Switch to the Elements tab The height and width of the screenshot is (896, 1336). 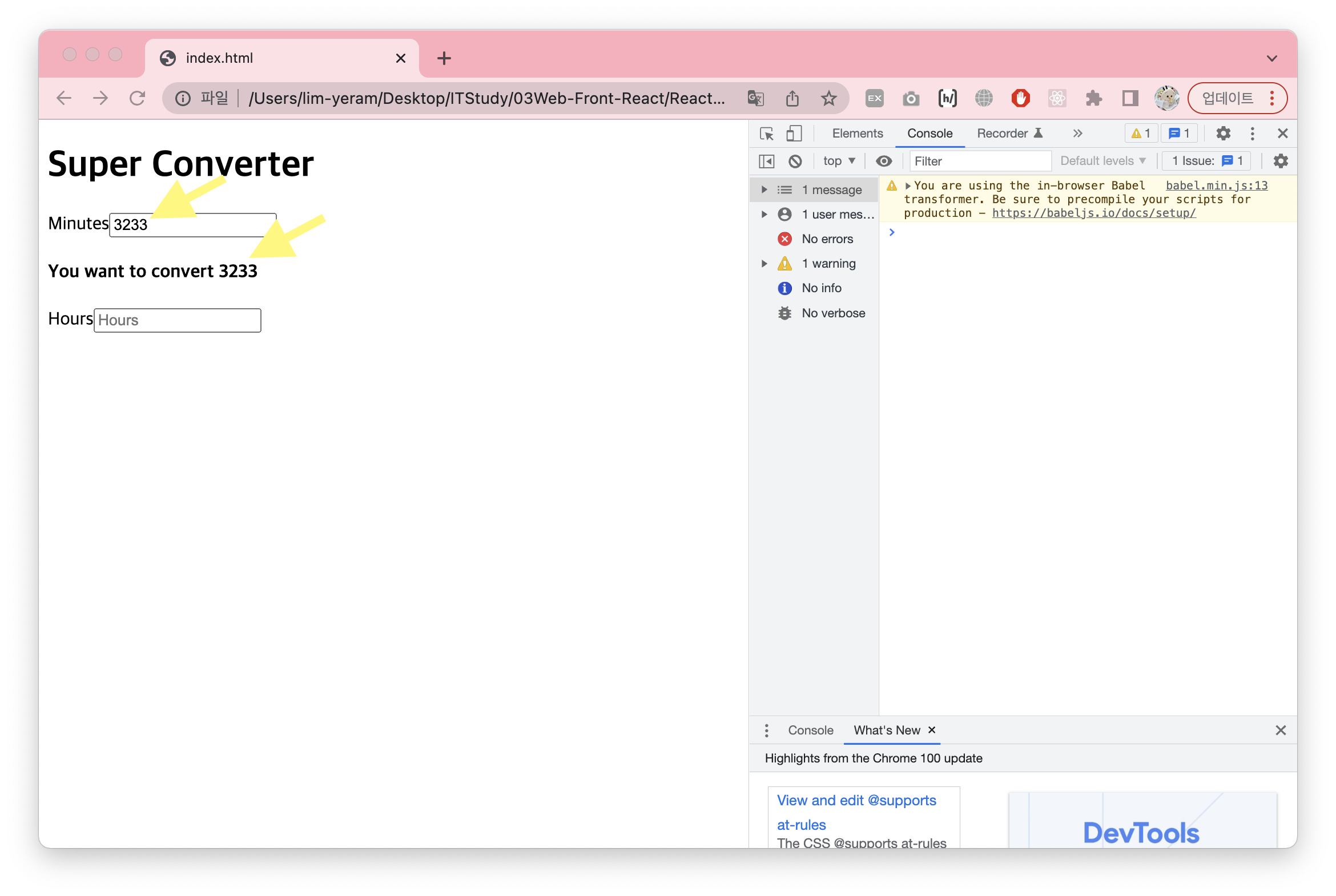[x=857, y=134]
